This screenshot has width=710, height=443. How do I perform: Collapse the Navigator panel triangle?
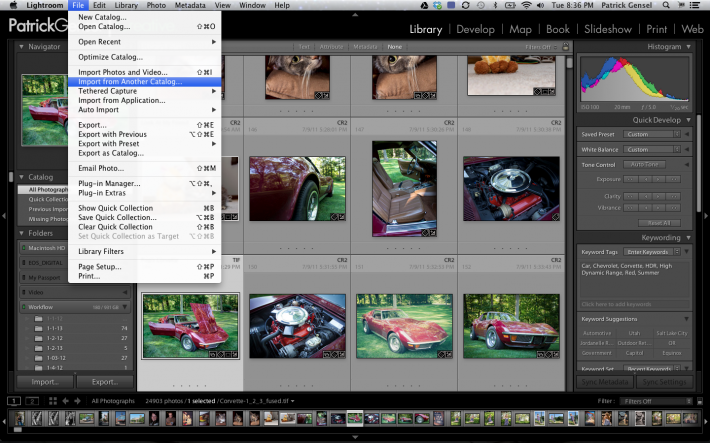[21, 46]
